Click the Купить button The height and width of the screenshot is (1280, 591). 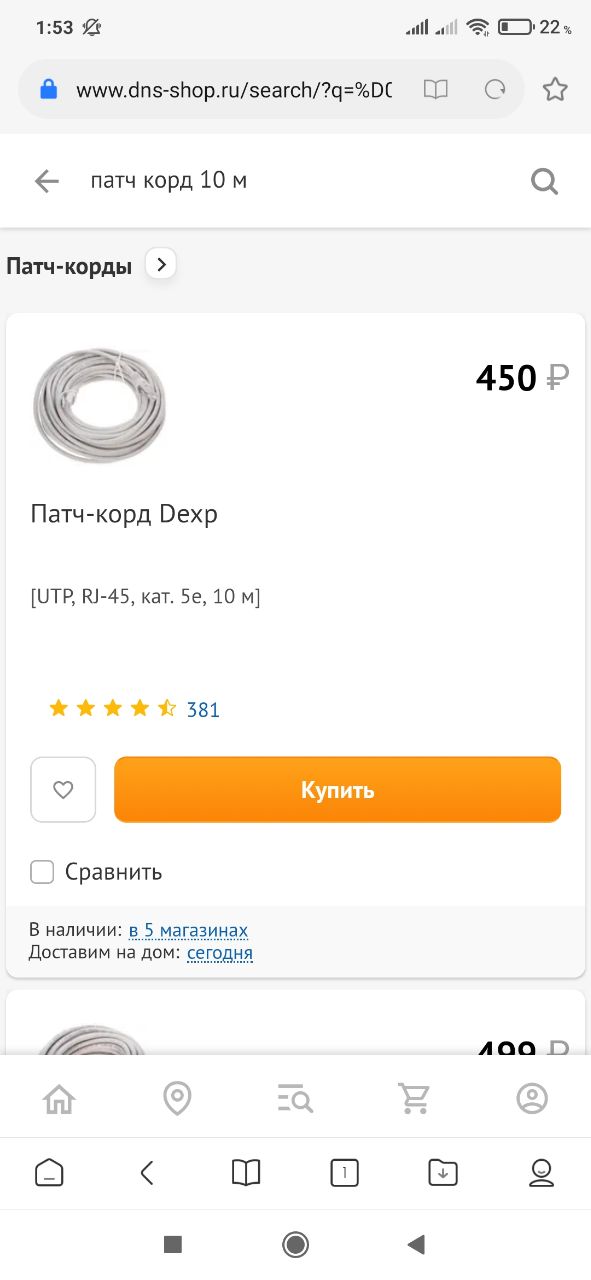(x=338, y=790)
